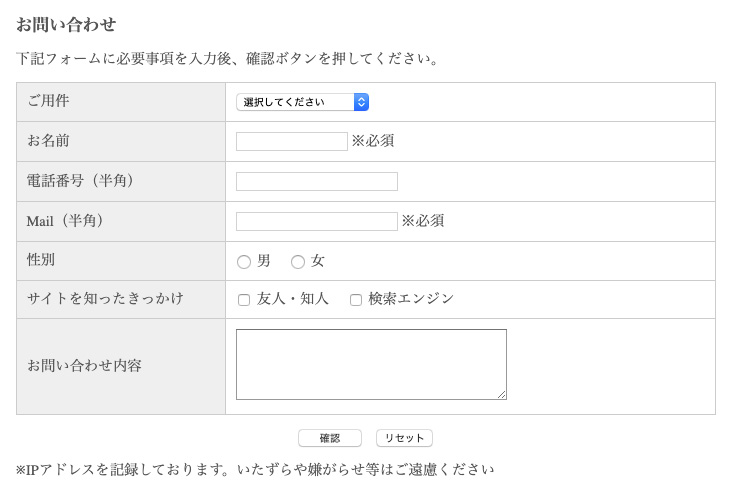Click the blue arrows on the 選択してください select
The image size is (732, 492).
(361, 102)
